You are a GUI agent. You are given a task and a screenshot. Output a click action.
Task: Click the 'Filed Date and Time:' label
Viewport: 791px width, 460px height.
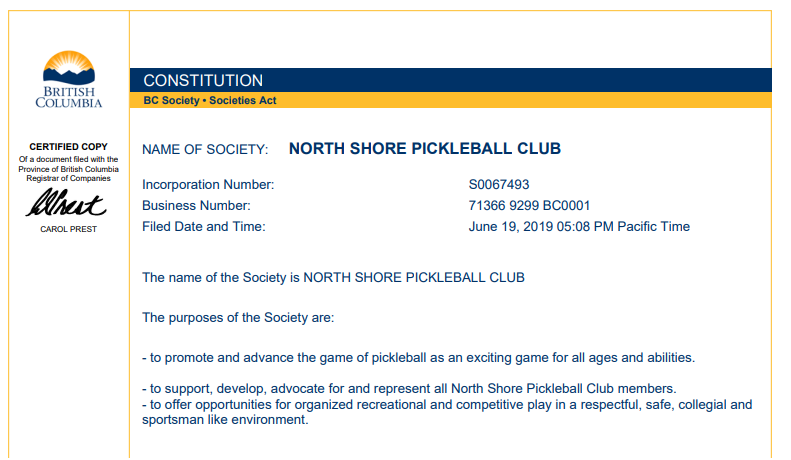pos(204,227)
